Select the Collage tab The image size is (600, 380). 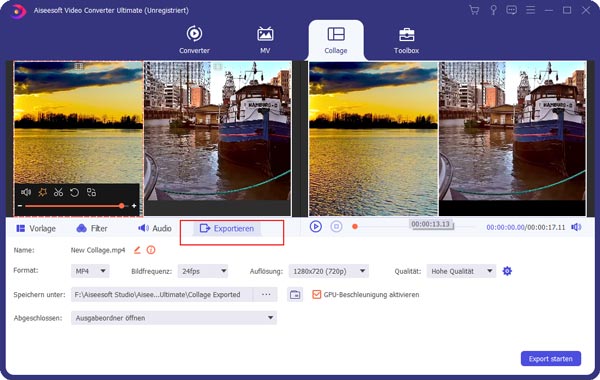[x=336, y=40]
